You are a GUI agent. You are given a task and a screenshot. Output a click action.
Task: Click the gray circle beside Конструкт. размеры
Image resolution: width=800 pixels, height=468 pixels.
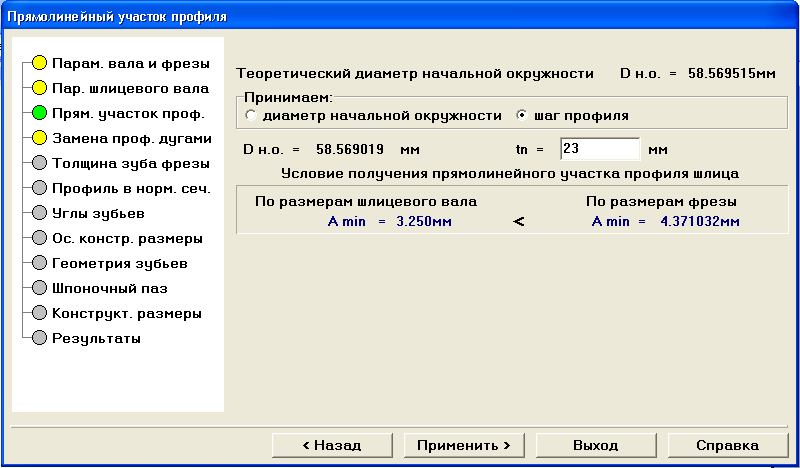pos(39,313)
